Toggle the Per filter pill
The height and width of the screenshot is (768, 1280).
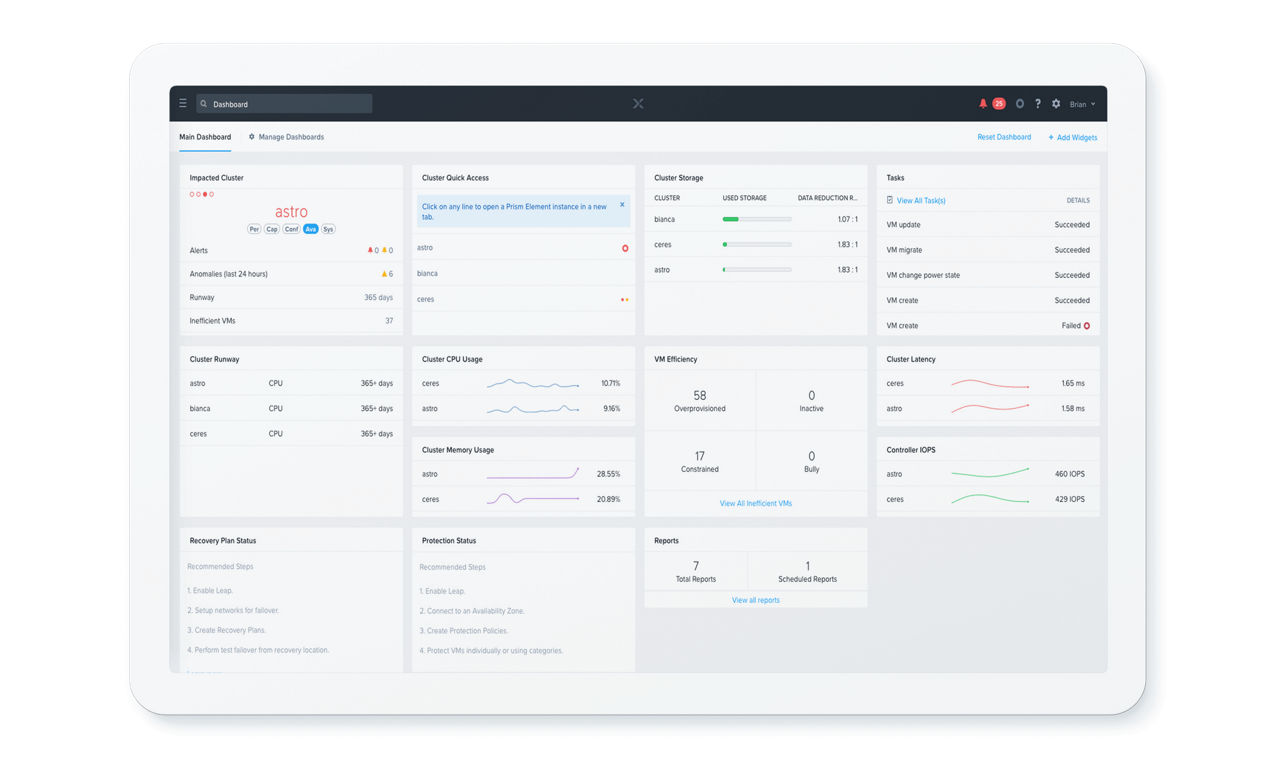254,229
